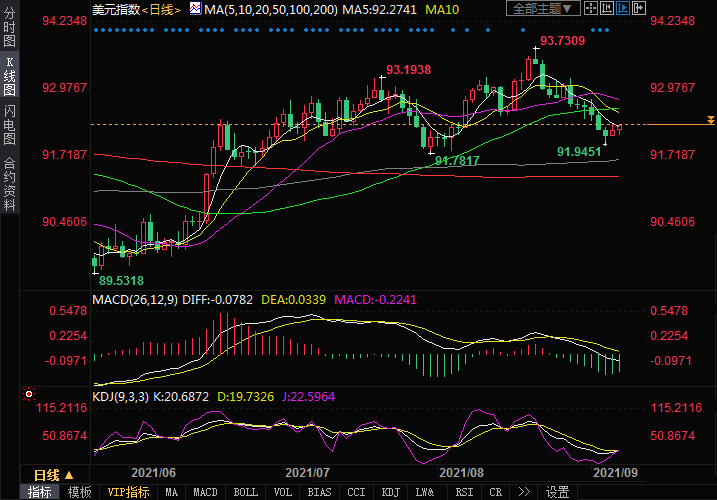717x500 pixels.
Task: Click the VIP指标 button
Action: (x=128, y=492)
